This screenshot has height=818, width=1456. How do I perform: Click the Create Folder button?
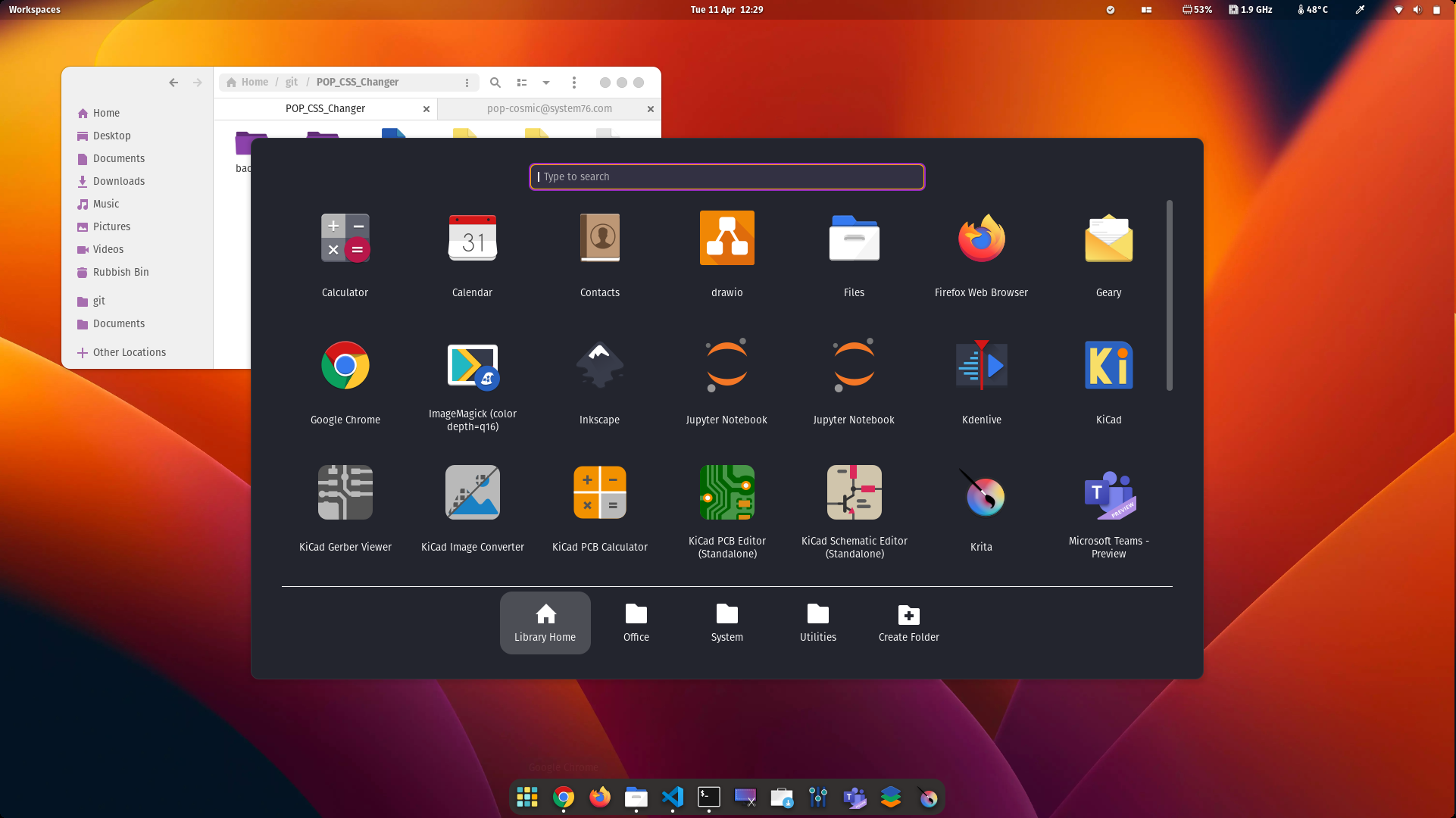click(908, 623)
